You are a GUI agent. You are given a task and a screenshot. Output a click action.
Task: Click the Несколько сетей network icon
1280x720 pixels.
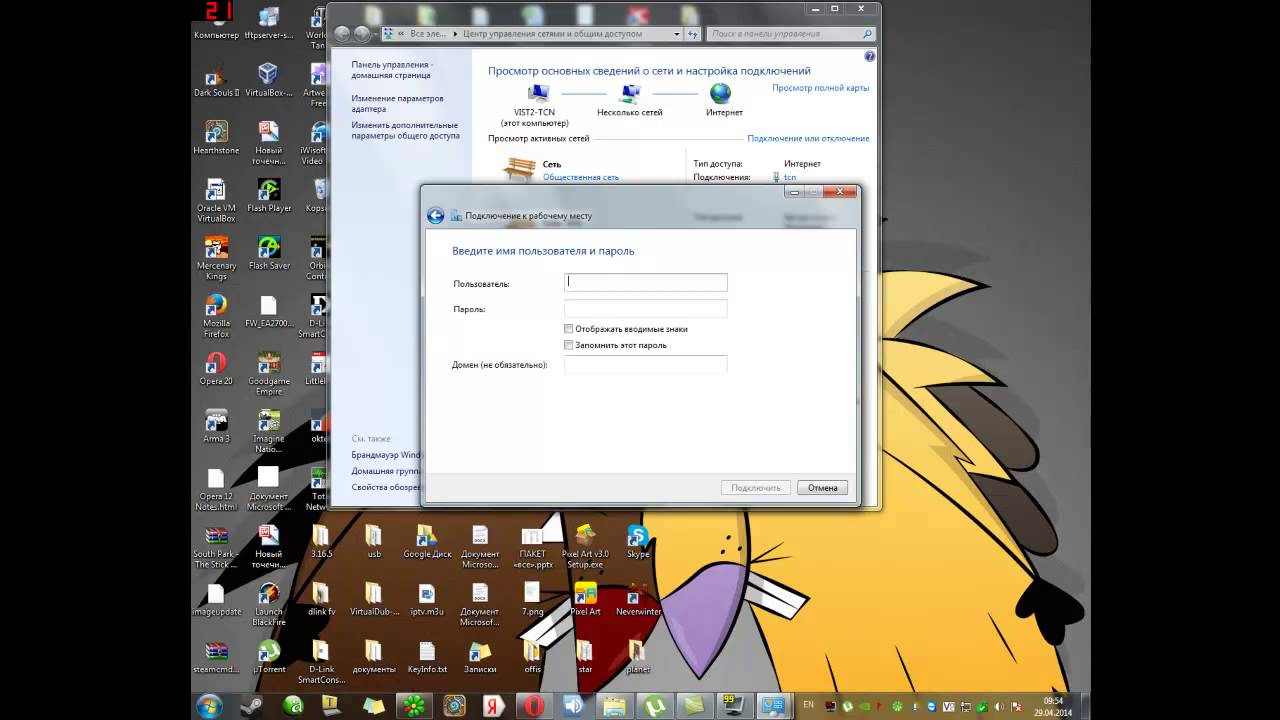pyautogui.click(x=630, y=94)
